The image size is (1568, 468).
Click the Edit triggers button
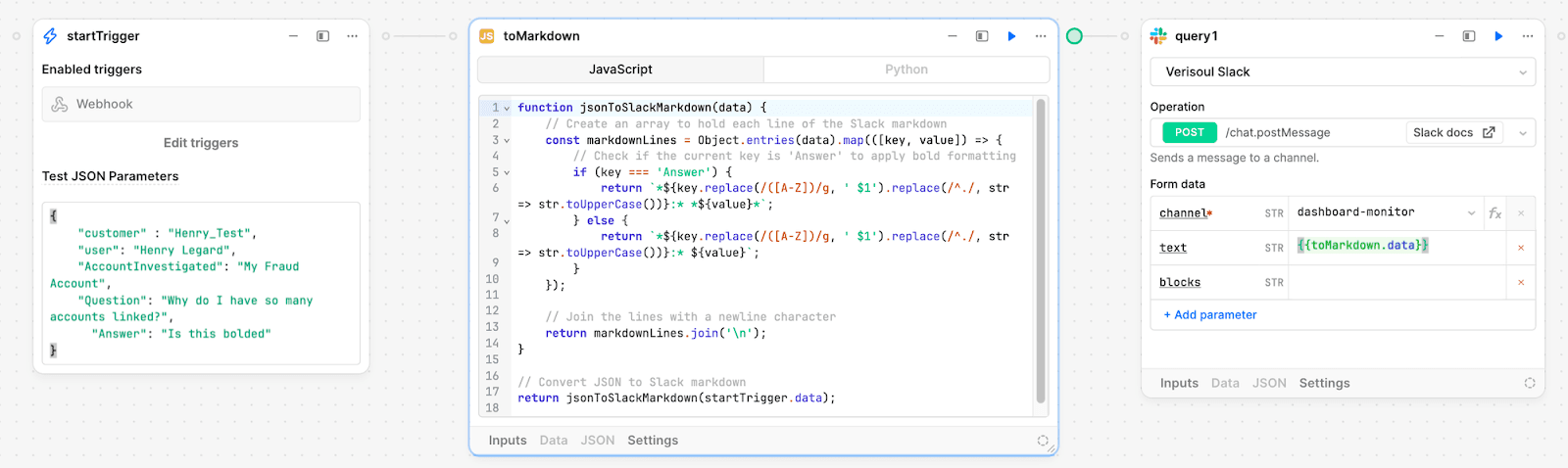click(201, 143)
